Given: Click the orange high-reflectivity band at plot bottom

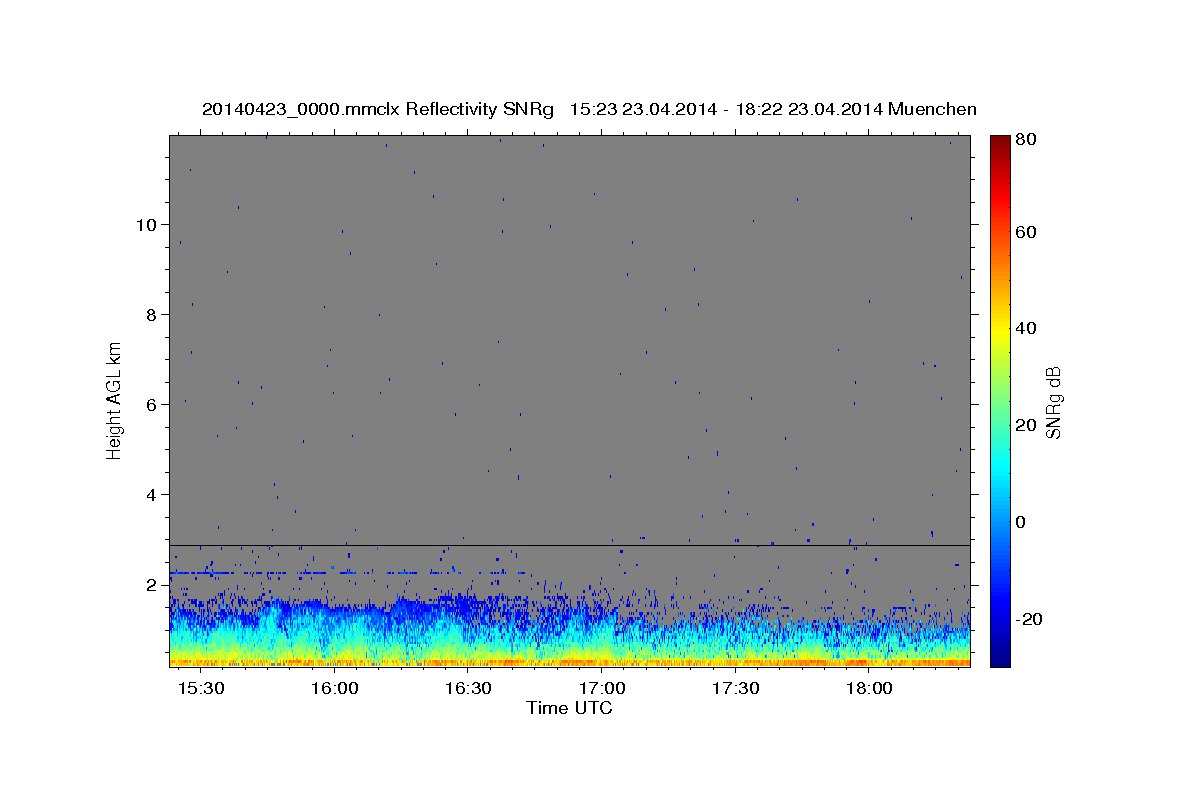Looking at the screenshot, I should tap(570, 661).
